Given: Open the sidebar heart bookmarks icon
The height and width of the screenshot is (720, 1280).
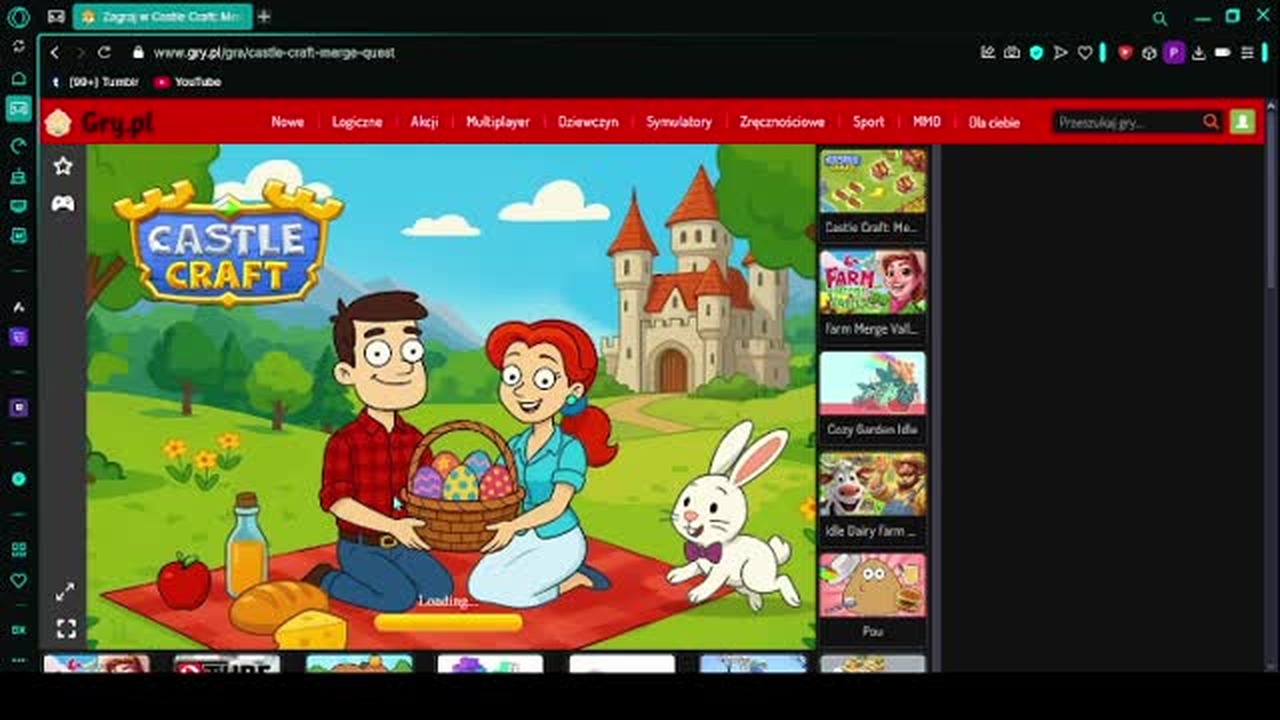Looking at the screenshot, I should (18, 580).
